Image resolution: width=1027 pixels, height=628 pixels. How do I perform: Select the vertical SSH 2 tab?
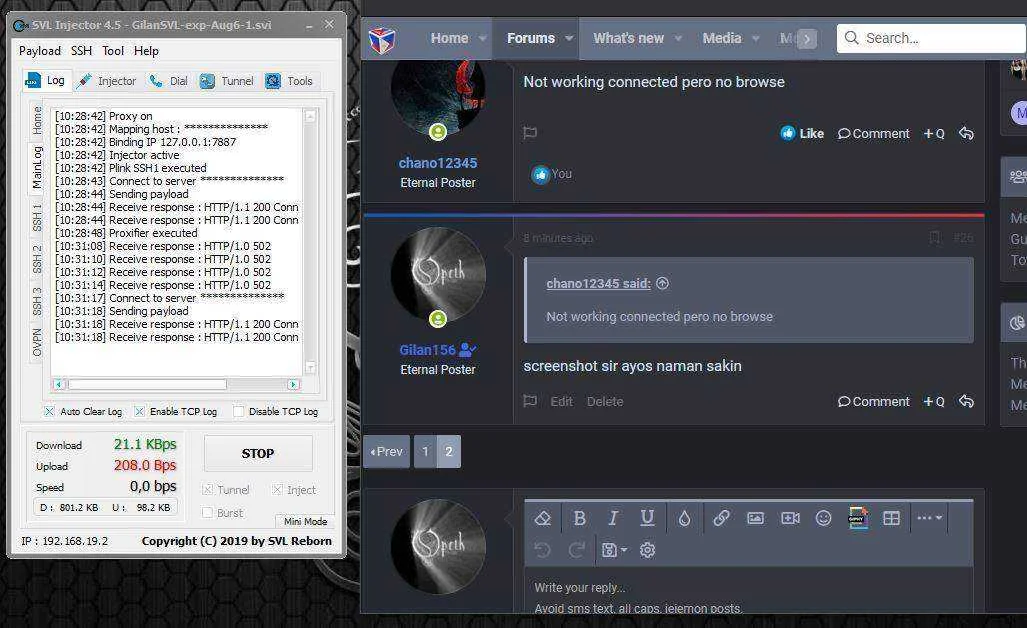pyautogui.click(x=37, y=259)
